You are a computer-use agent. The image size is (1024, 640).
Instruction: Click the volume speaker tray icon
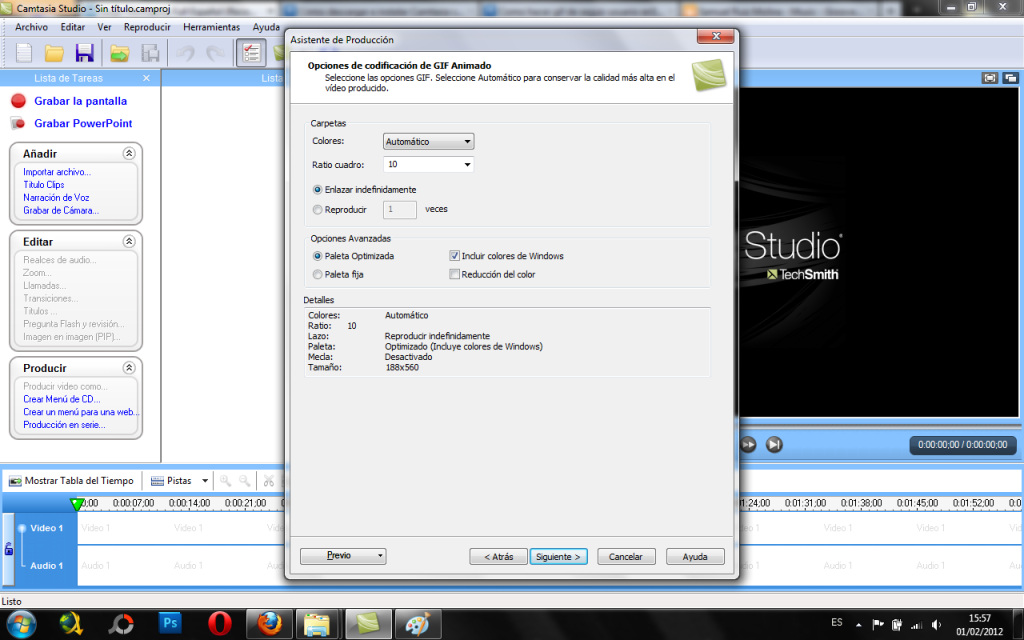click(x=936, y=624)
